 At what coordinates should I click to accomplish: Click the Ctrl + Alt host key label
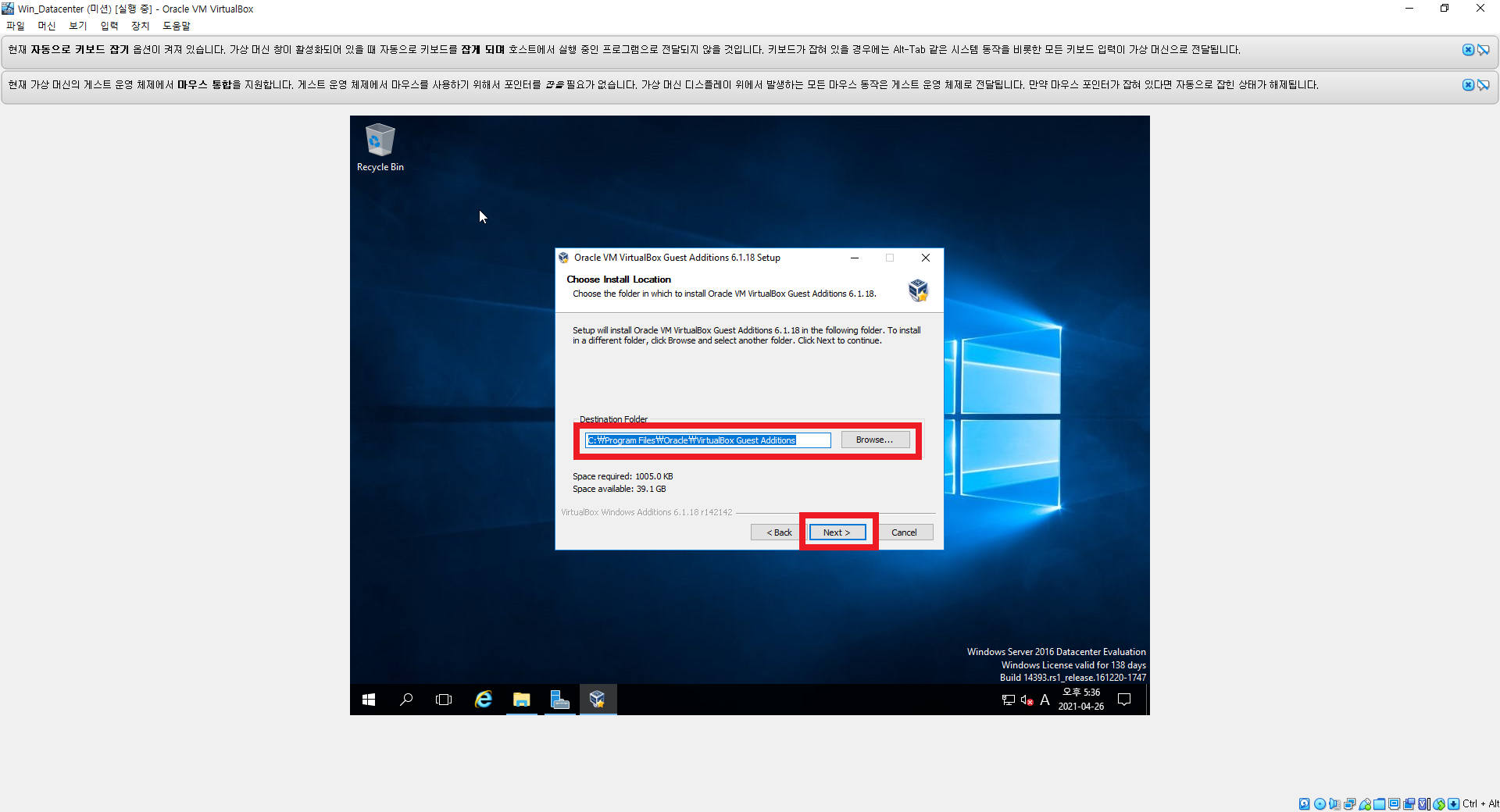click(1480, 803)
